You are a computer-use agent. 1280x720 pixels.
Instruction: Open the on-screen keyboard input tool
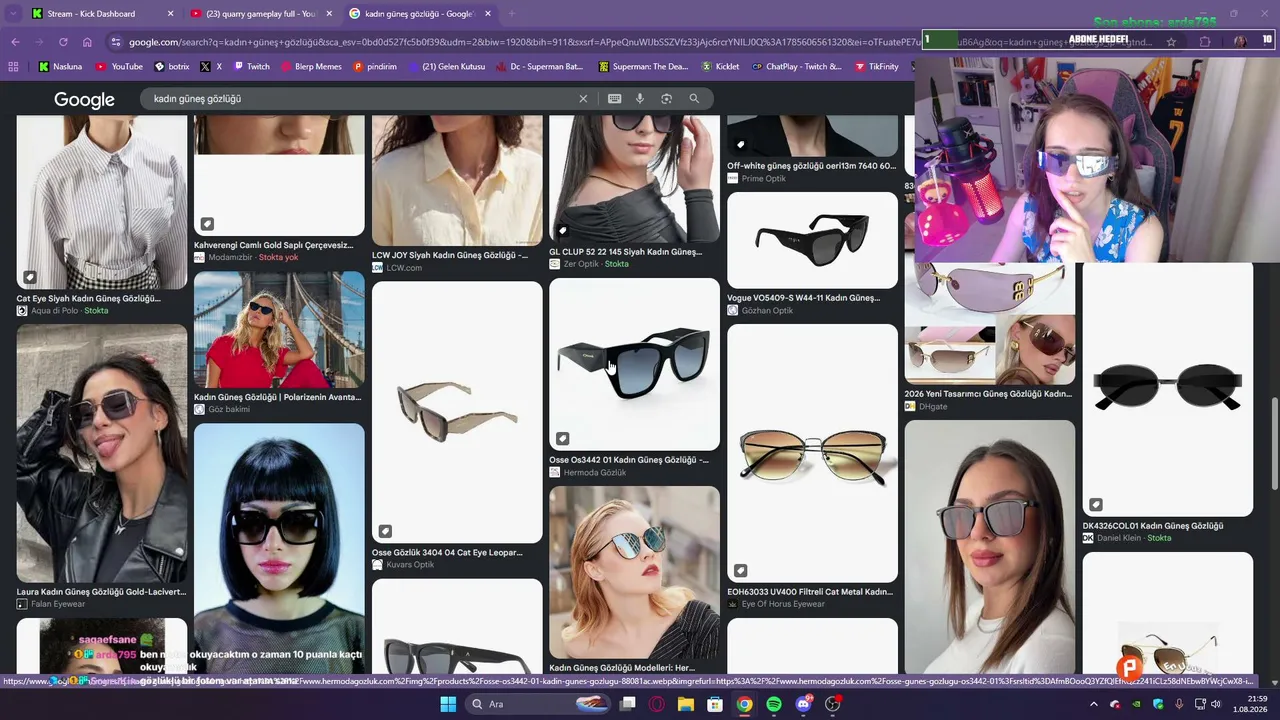614,99
